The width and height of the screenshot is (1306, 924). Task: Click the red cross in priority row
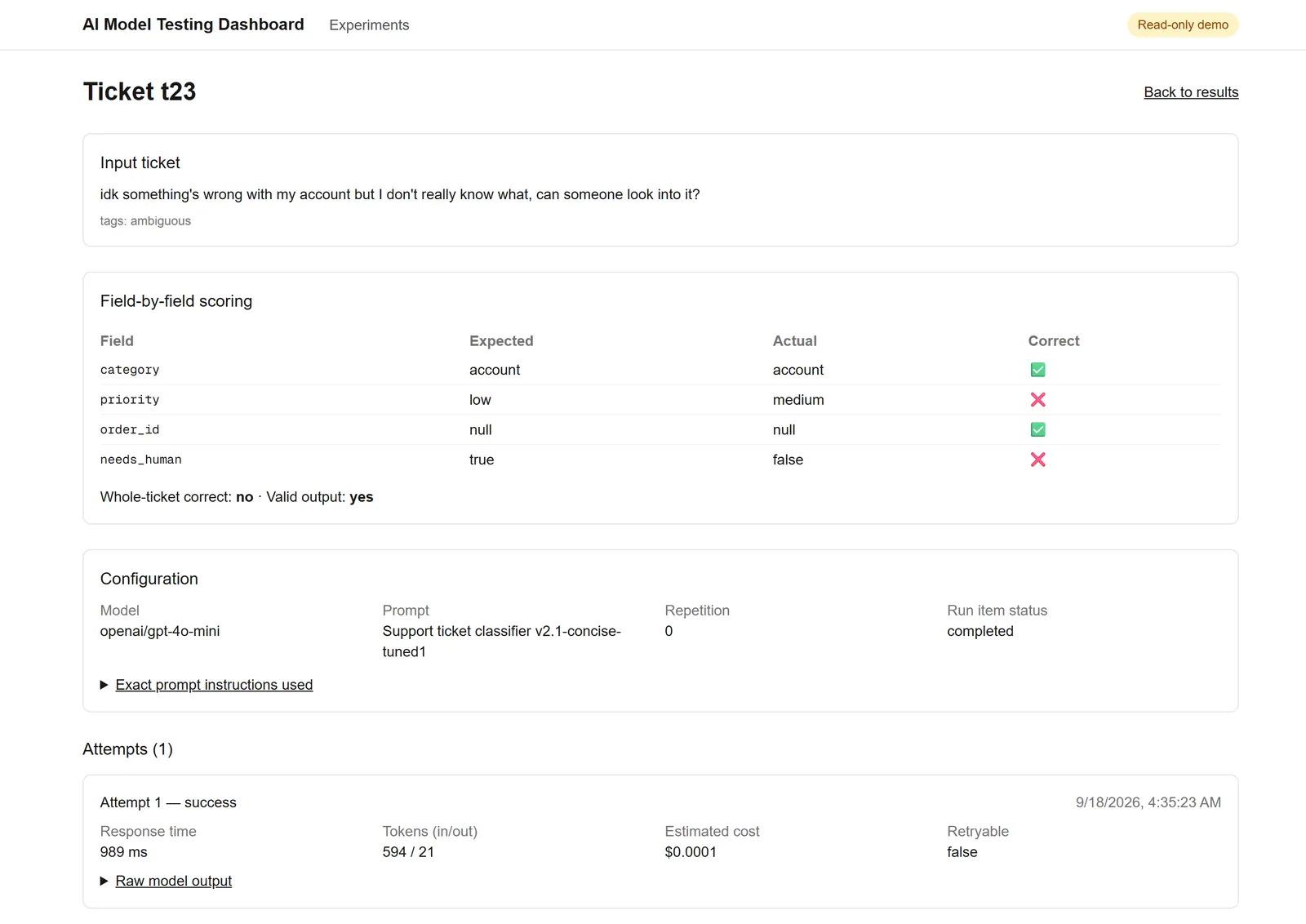click(1037, 400)
